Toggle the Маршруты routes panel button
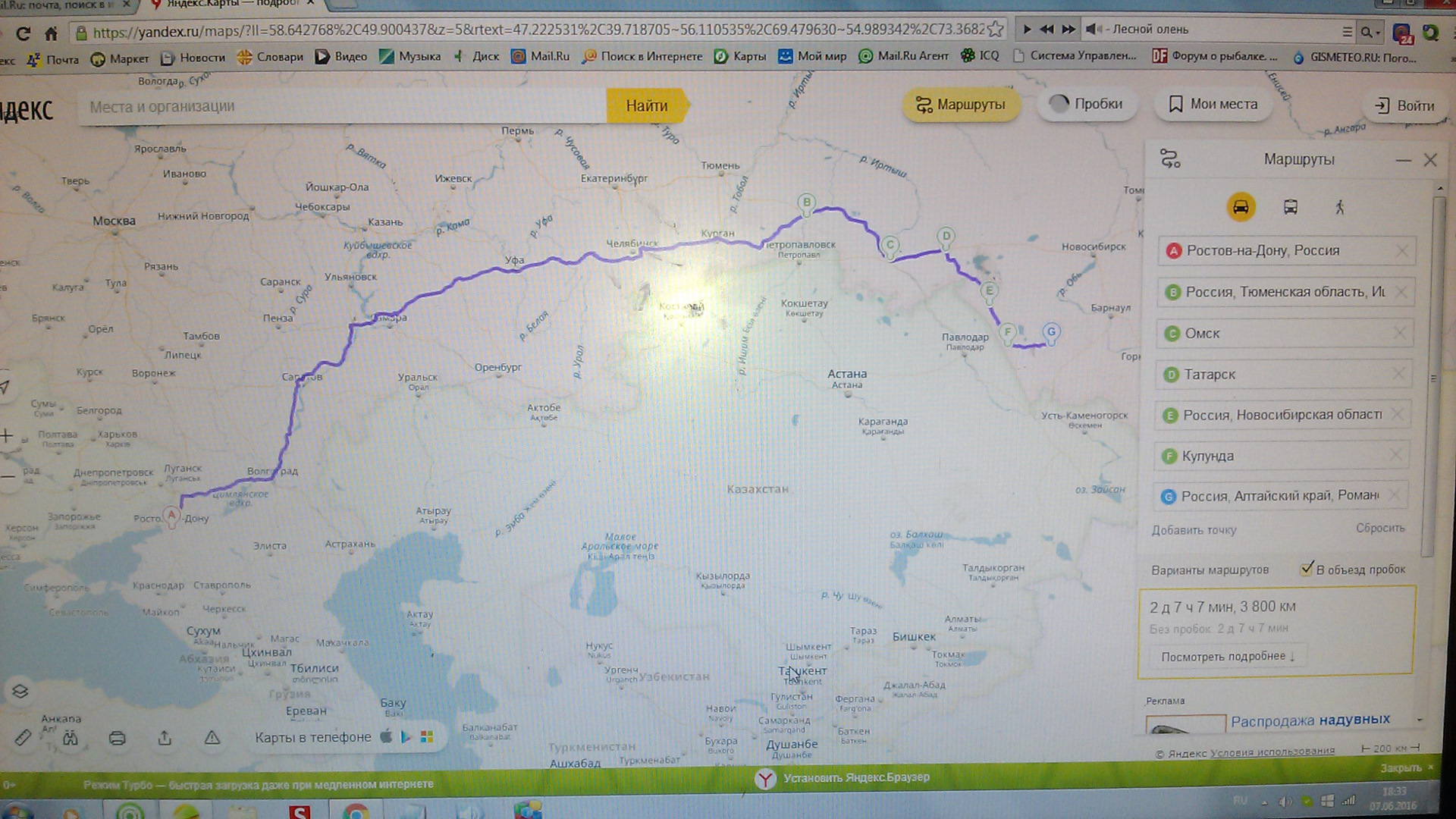This screenshot has width=1456, height=819. (960, 105)
